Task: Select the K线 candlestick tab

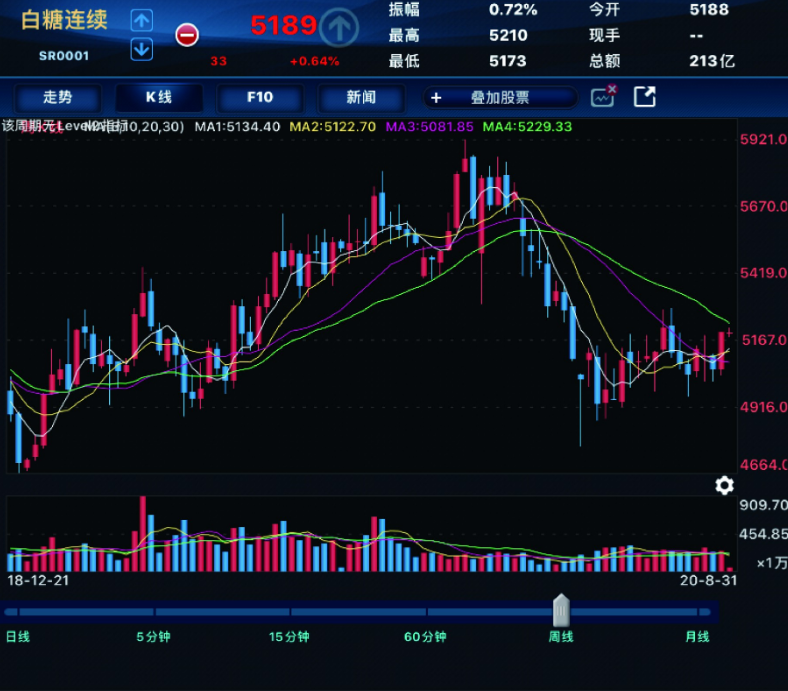Action: [x=159, y=98]
